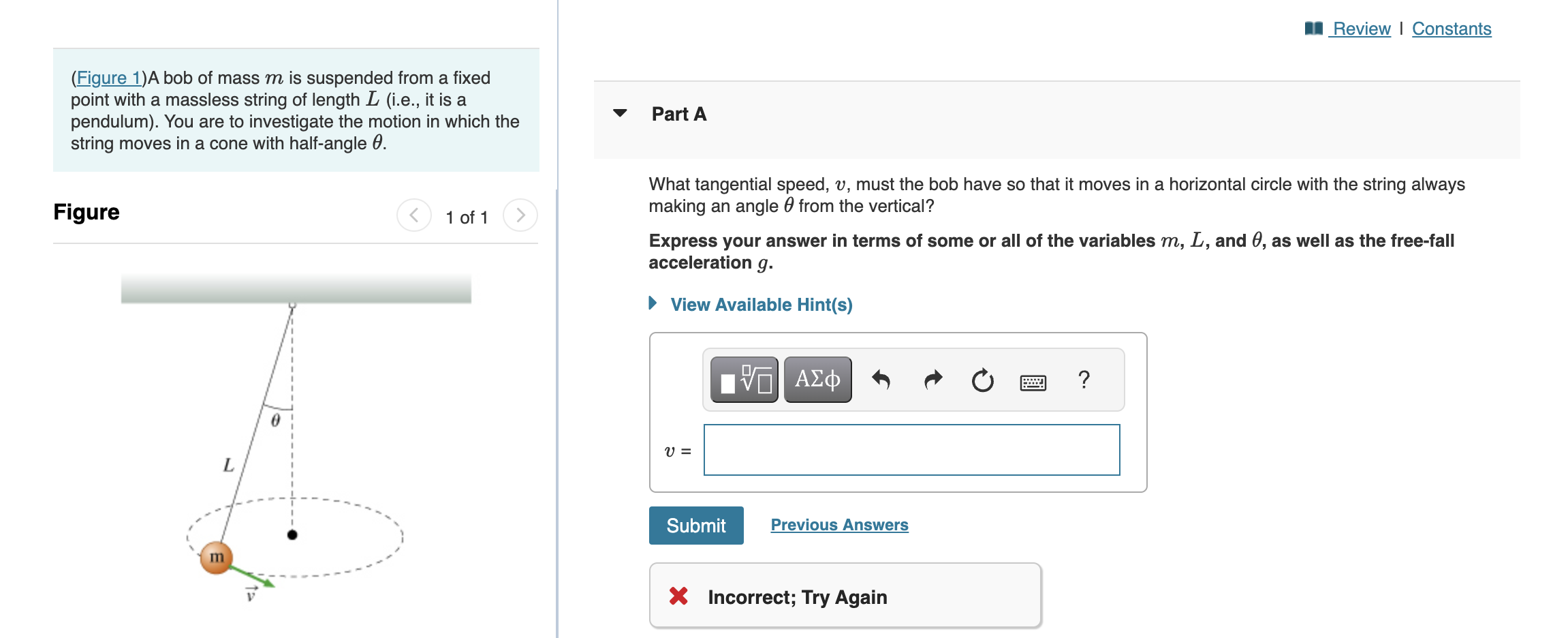Open the Constants reference page
The height and width of the screenshot is (638, 1568).
1452,28
